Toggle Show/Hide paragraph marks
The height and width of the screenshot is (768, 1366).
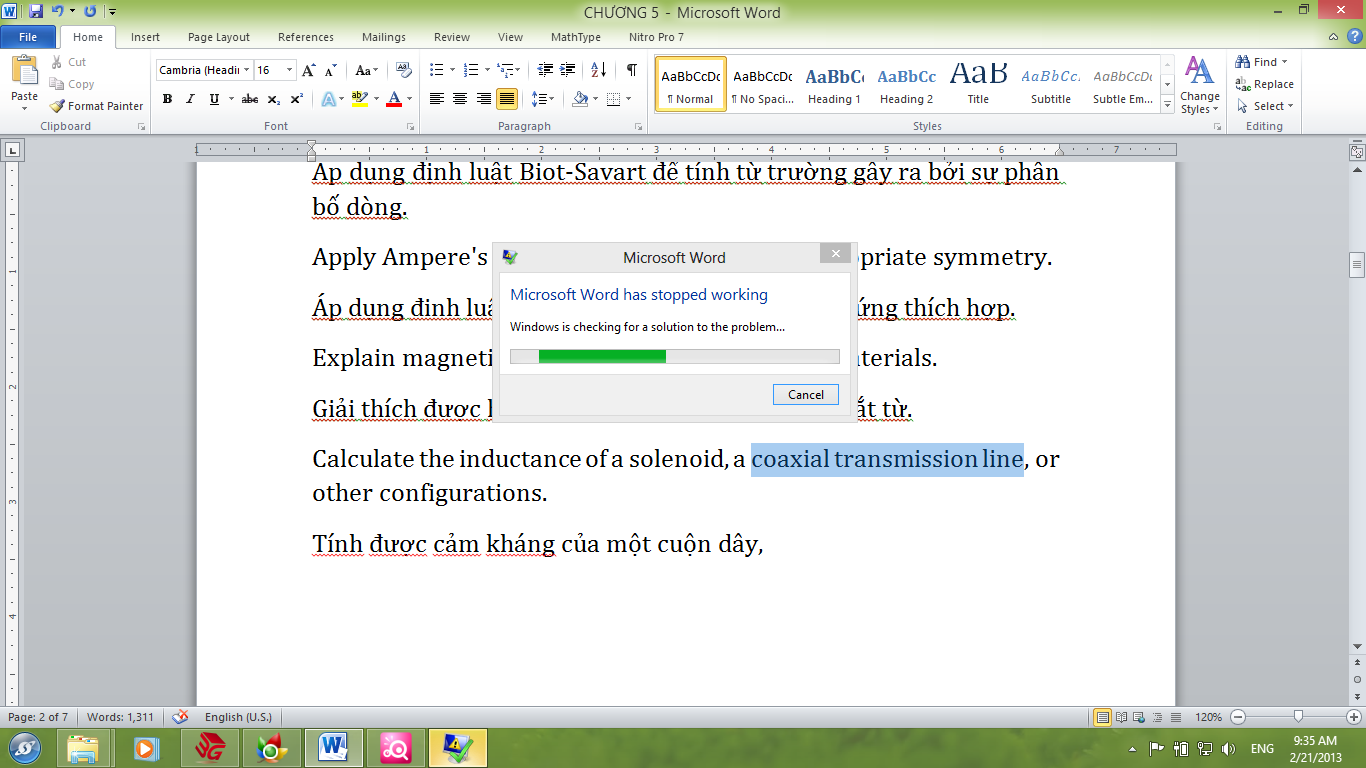coord(631,70)
